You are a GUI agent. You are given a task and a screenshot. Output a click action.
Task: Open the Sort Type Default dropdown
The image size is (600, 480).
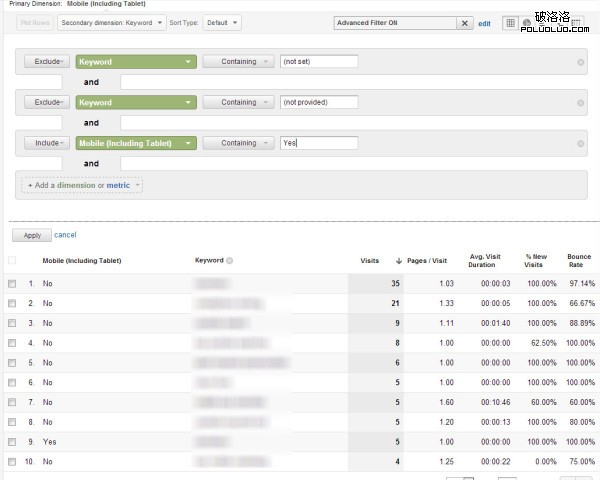click(x=221, y=22)
